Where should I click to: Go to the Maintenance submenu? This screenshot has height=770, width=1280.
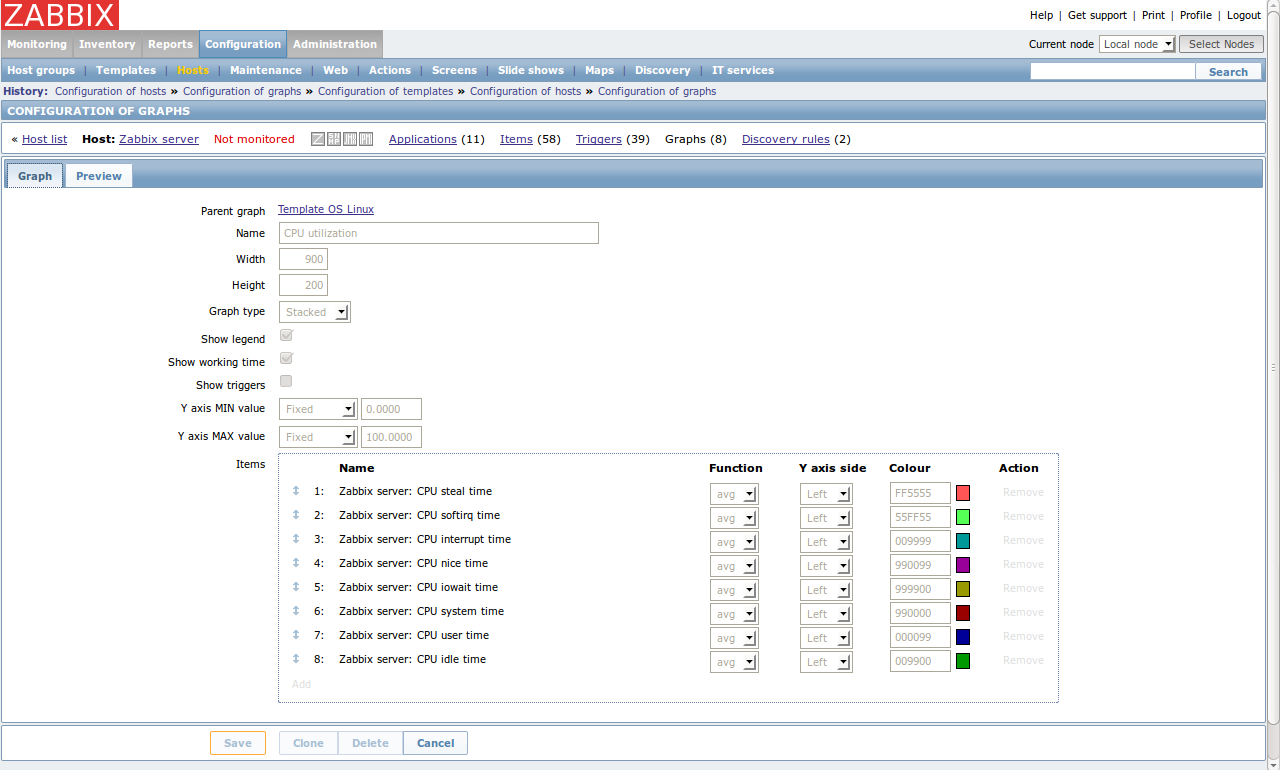pos(266,70)
